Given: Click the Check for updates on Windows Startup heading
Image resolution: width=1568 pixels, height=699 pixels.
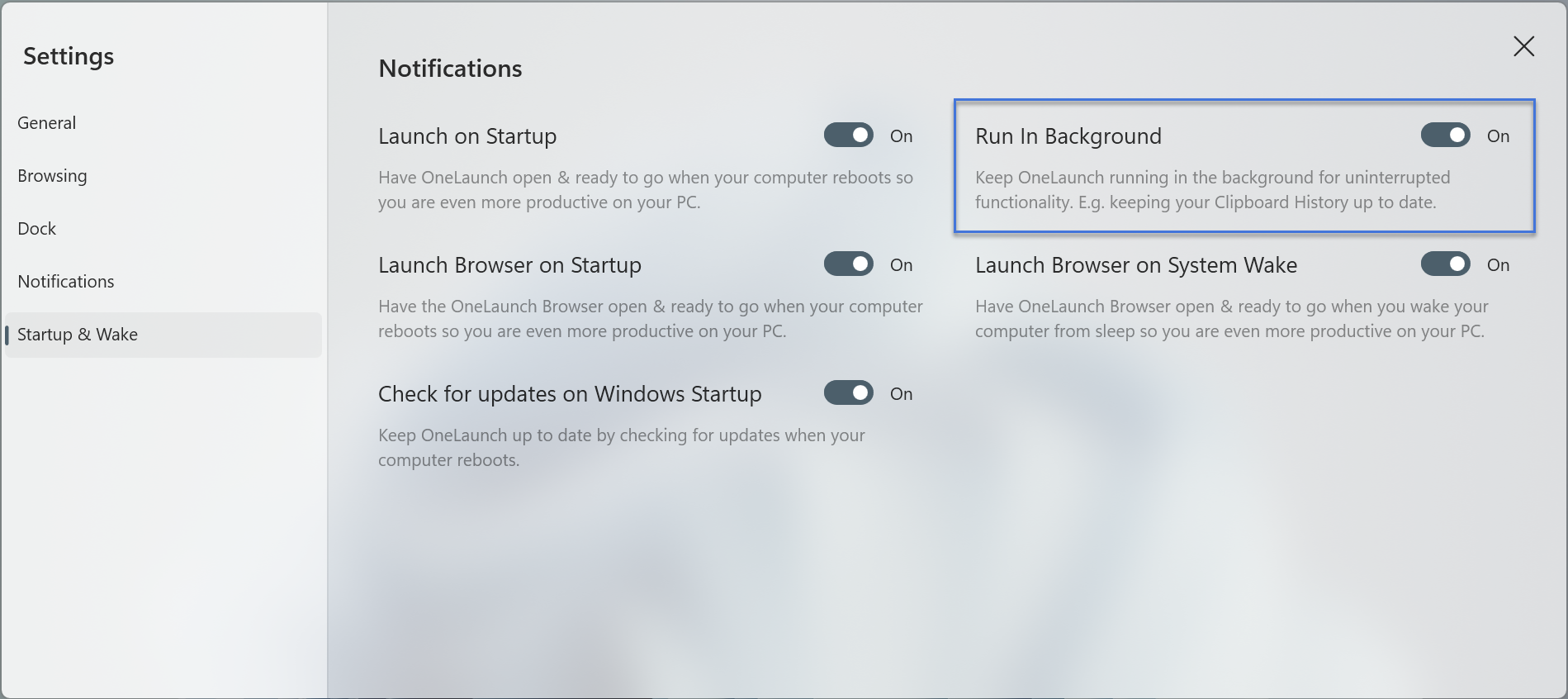Looking at the screenshot, I should 570,394.
